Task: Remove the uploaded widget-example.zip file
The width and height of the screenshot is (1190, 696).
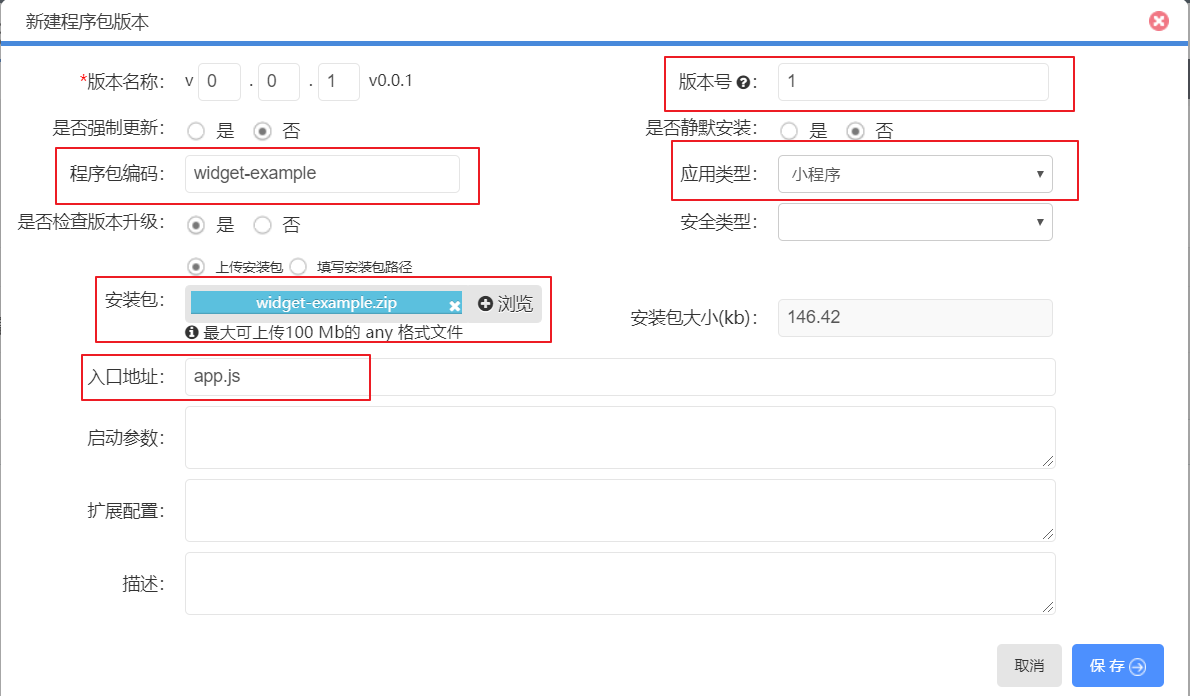Action: coord(454,306)
